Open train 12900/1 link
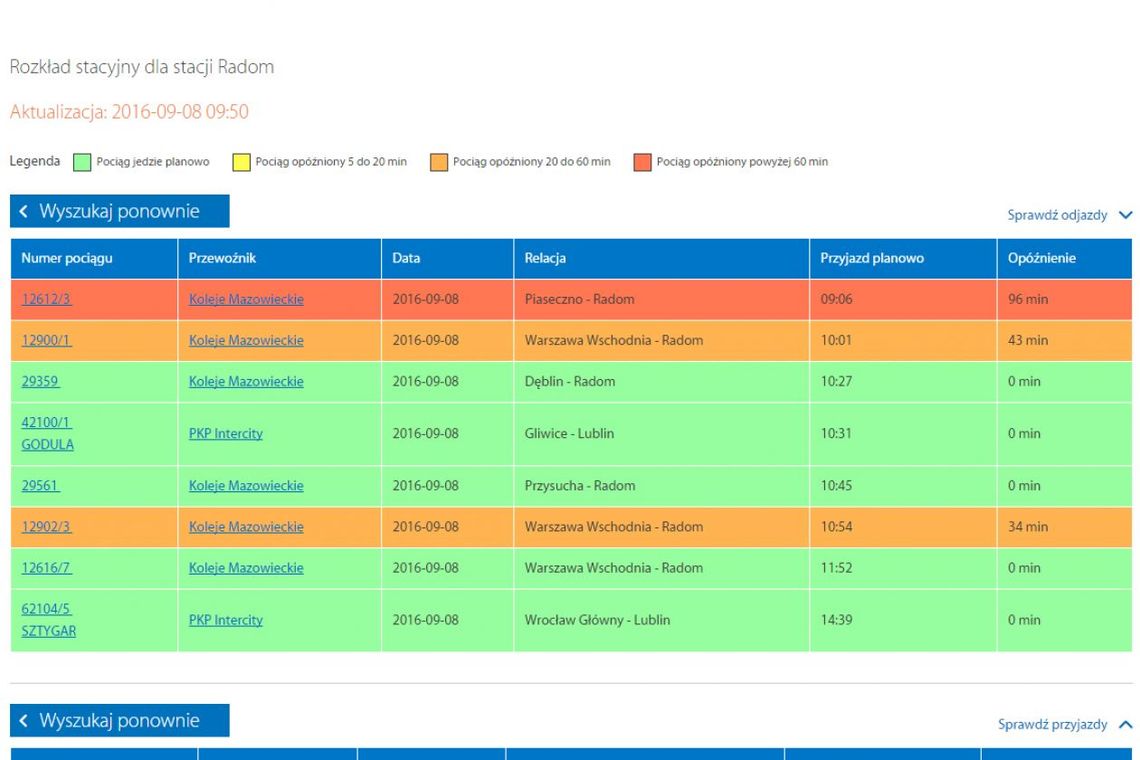 point(46,340)
